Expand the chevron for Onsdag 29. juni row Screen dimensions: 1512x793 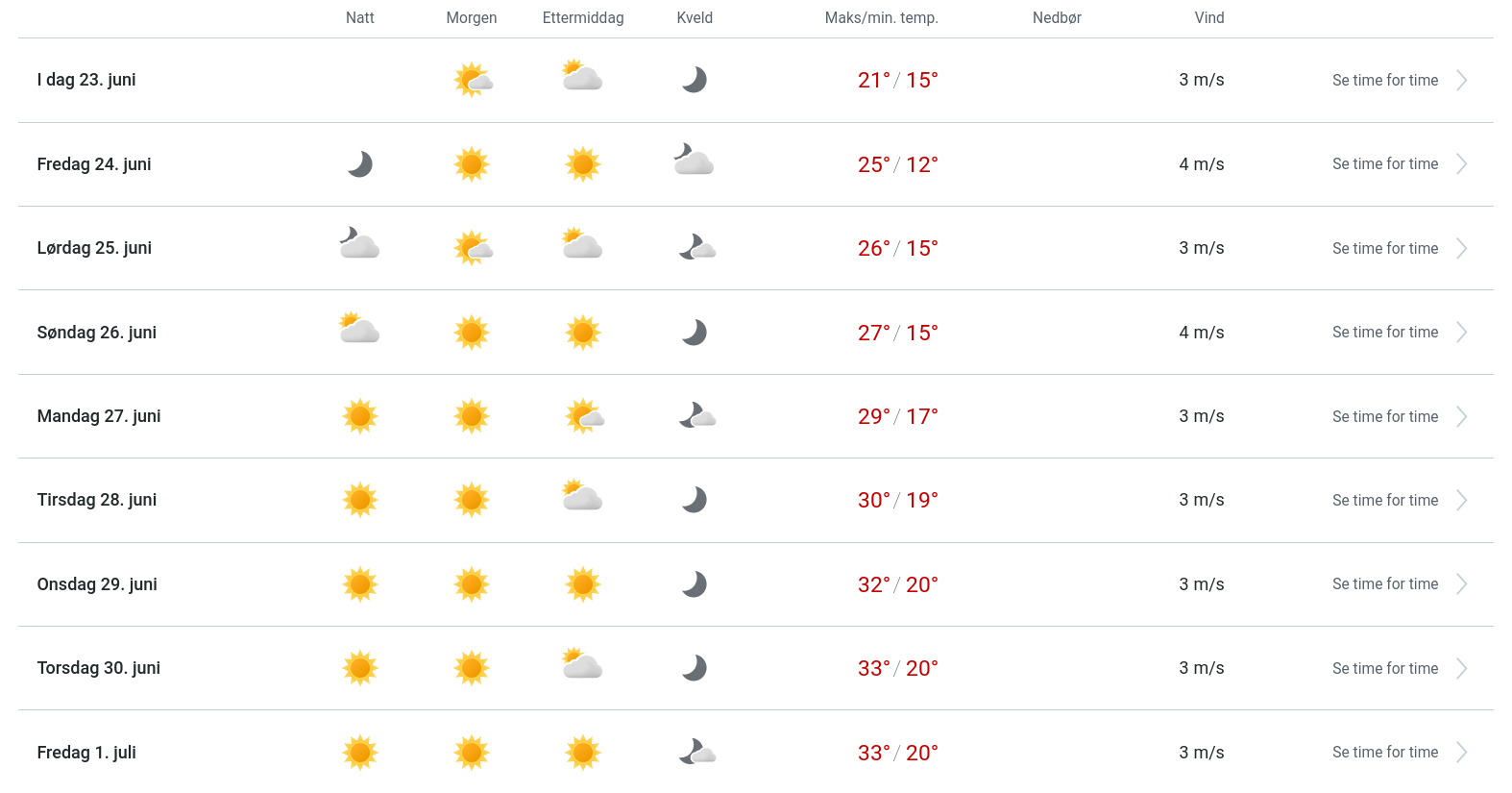1461,584
